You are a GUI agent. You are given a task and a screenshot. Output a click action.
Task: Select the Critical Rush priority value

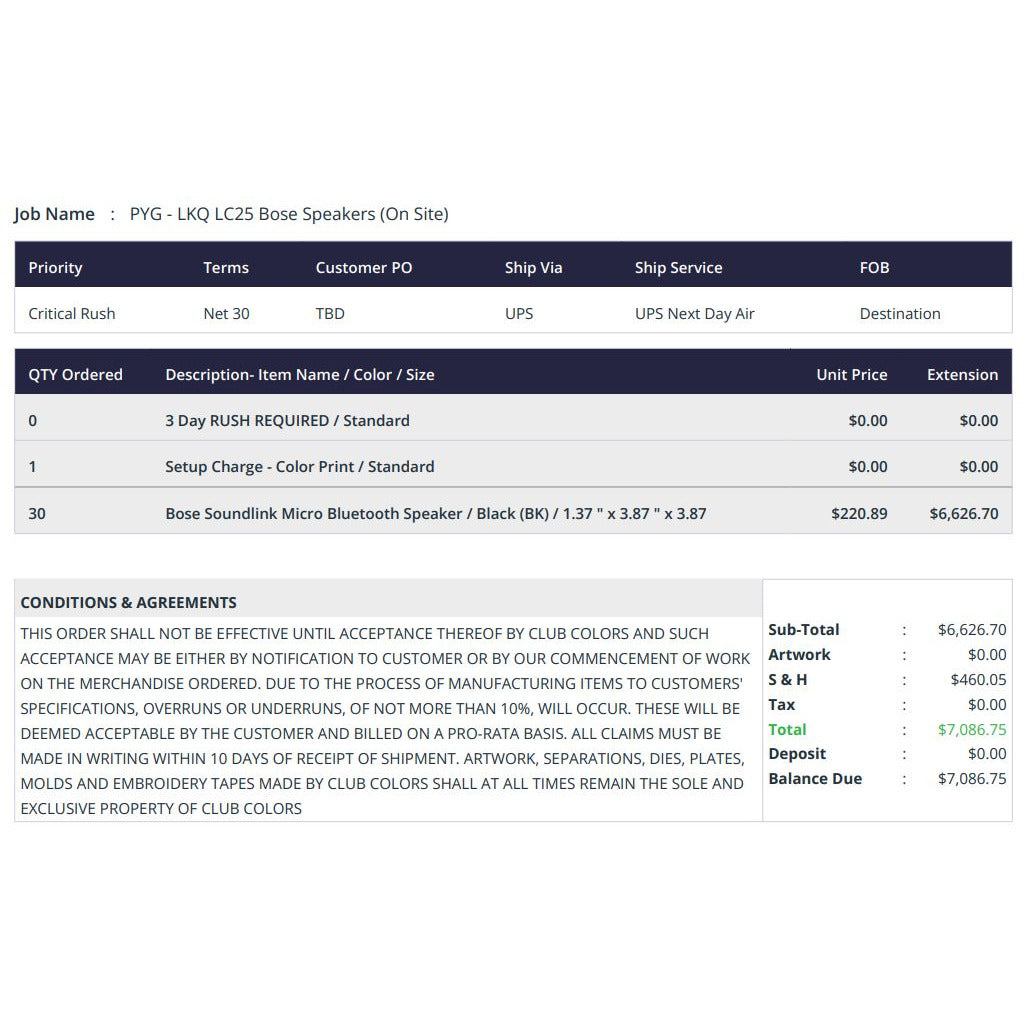point(72,314)
